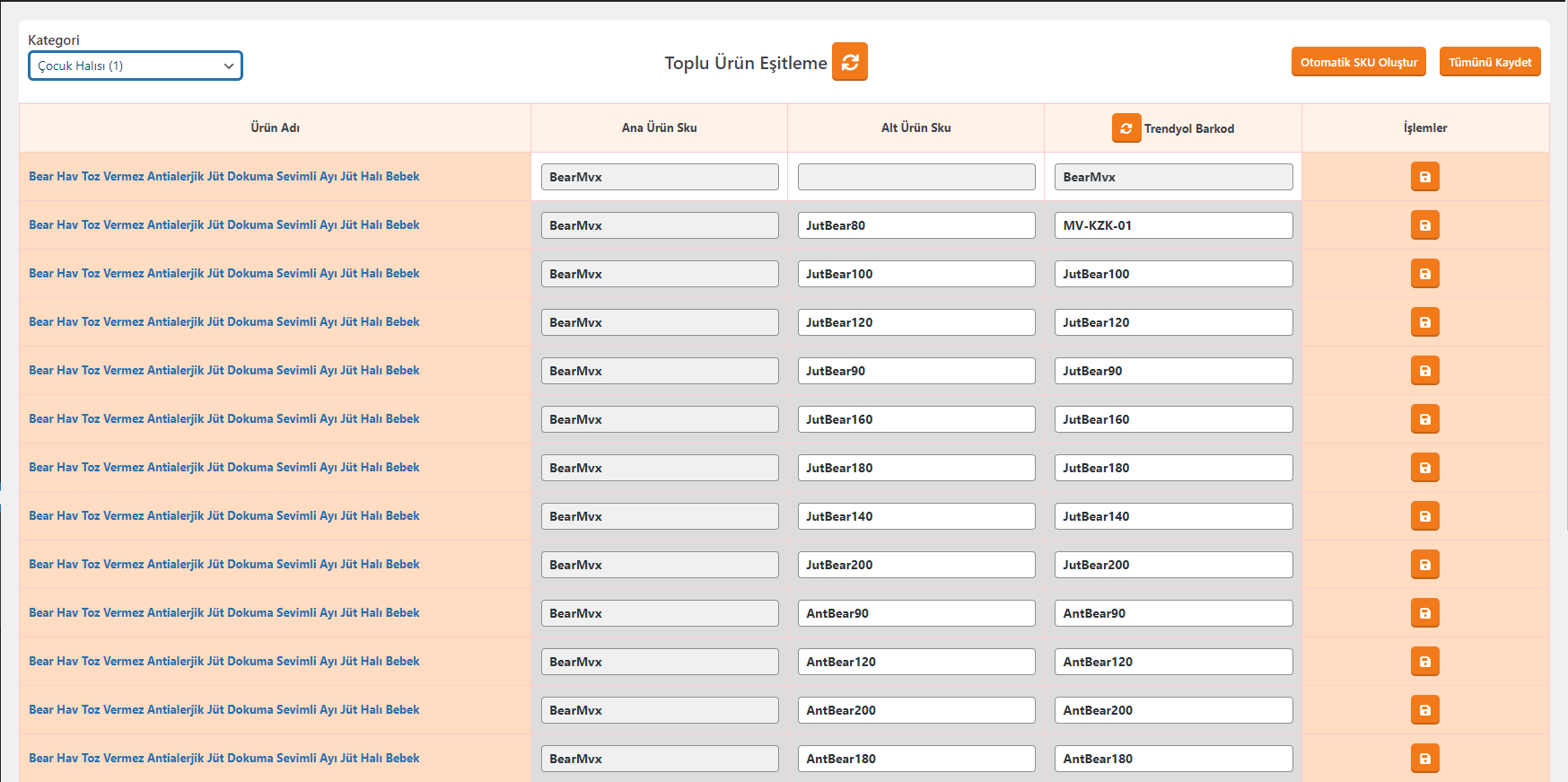Click Trendyol Barkod field containing JutBear100
The width and height of the screenshot is (1568, 782).
pos(1173,274)
